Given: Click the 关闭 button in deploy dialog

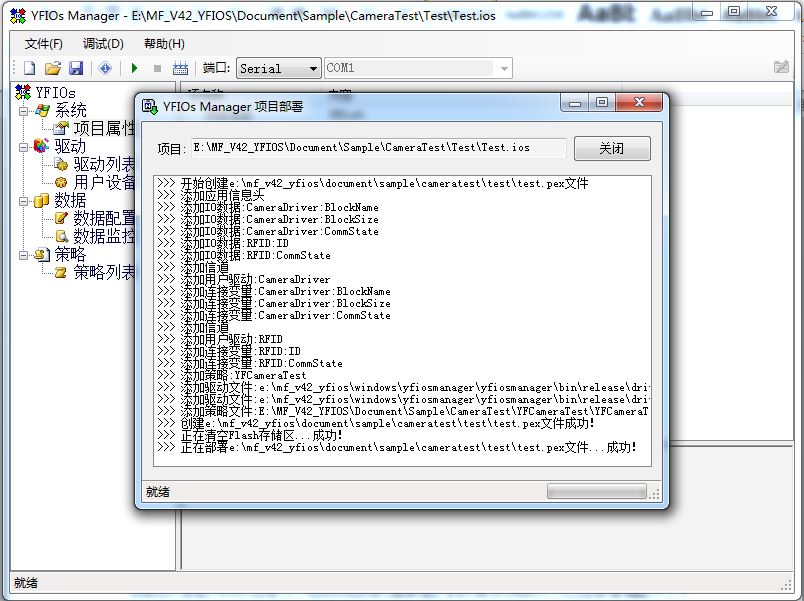Looking at the screenshot, I should coord(611,148).
